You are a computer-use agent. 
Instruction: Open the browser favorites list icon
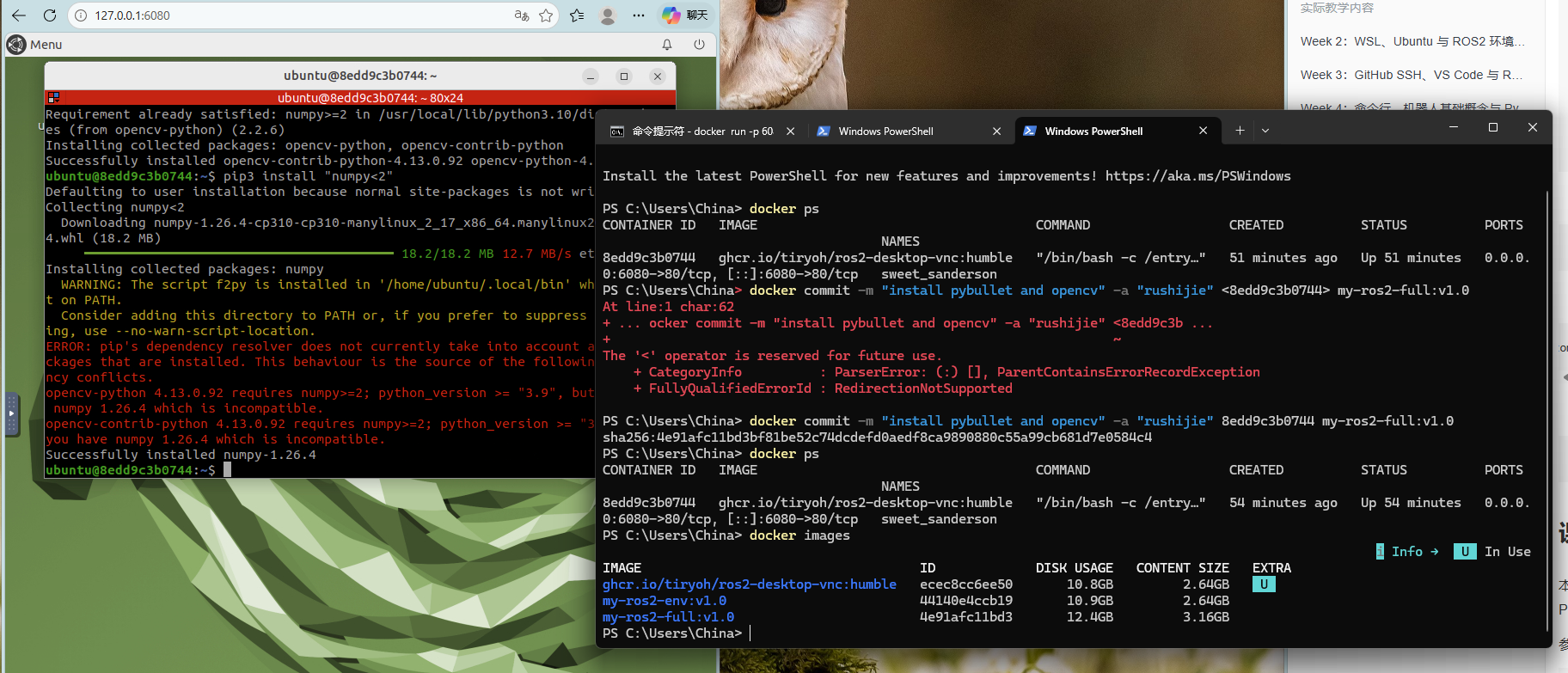[x=577, y=15]
